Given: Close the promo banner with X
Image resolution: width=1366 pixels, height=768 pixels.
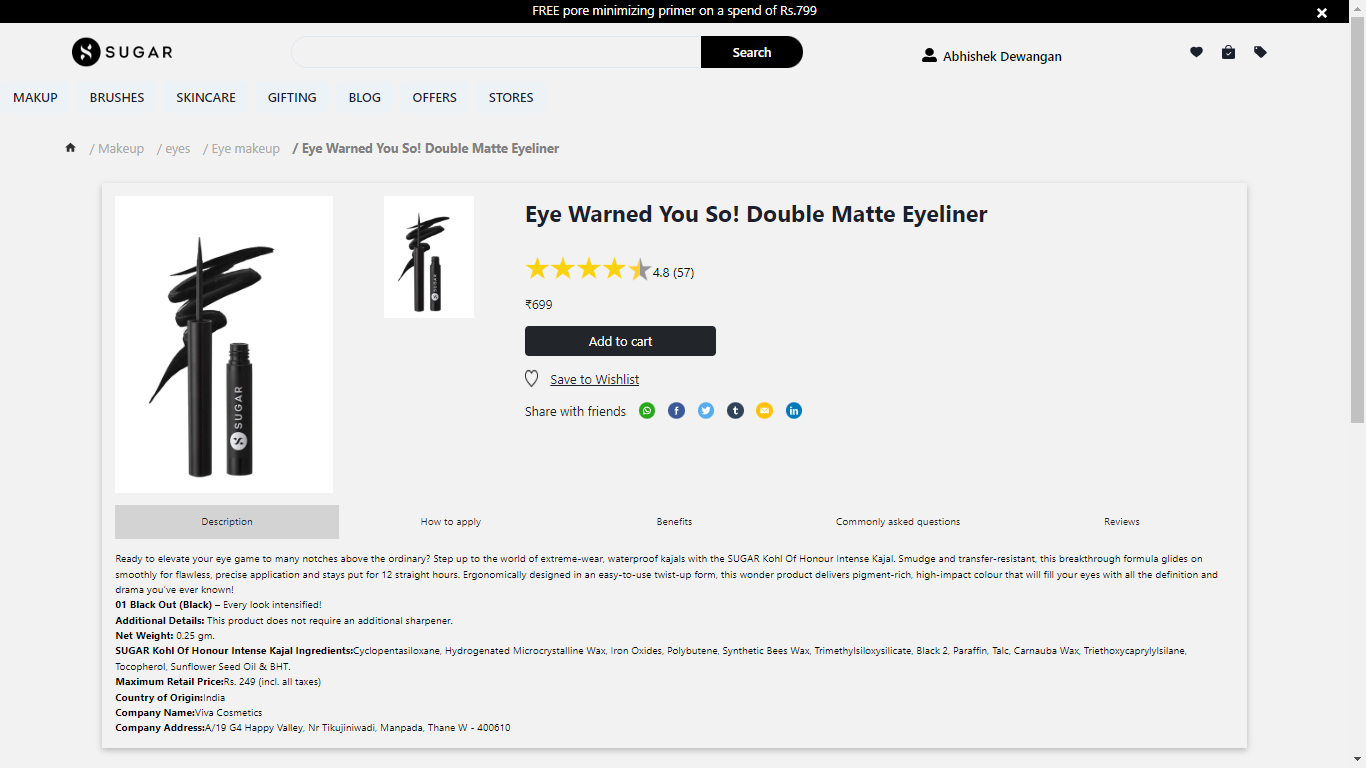Looking at the screenshot, I should pyautogui.click(x=1322, y=13).
